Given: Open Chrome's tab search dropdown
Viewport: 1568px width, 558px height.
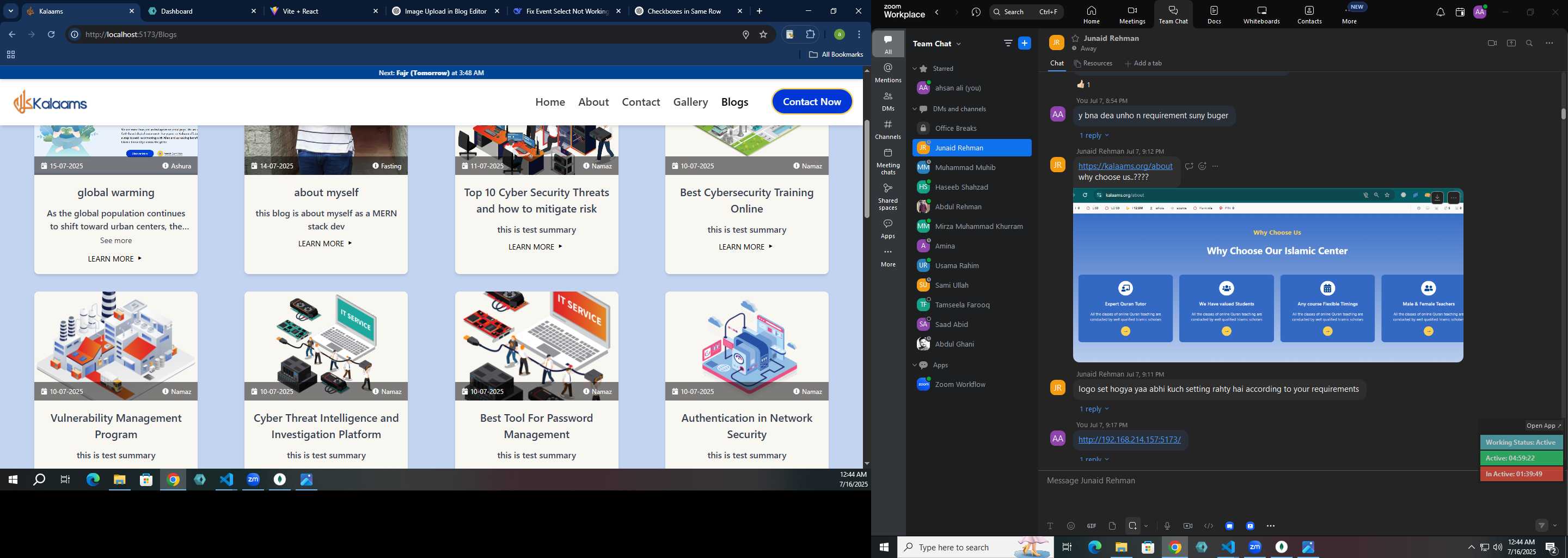Looking at the screenshot, I should coord(10,11).
